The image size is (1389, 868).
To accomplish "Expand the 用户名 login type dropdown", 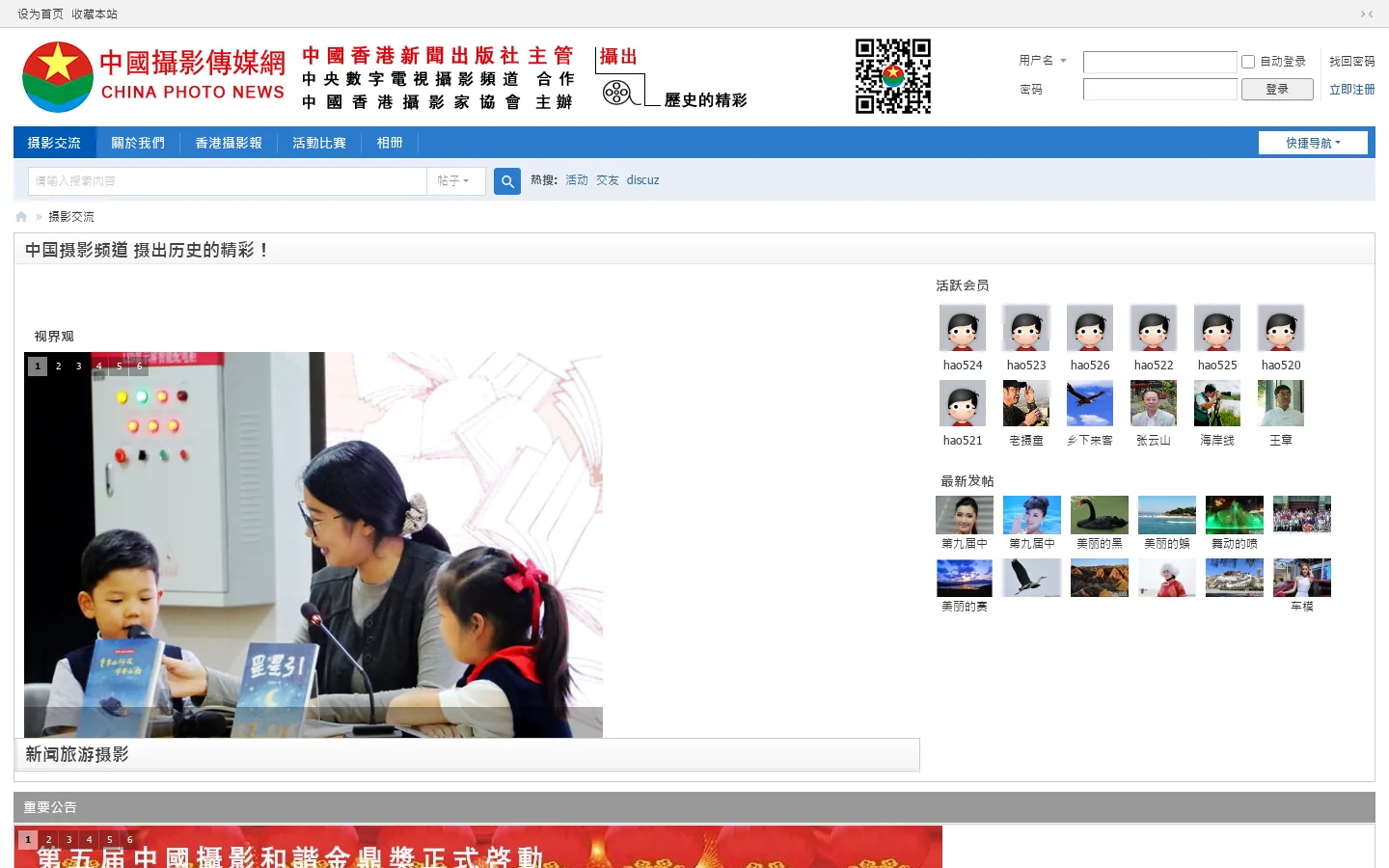I will coord(1043,61).
